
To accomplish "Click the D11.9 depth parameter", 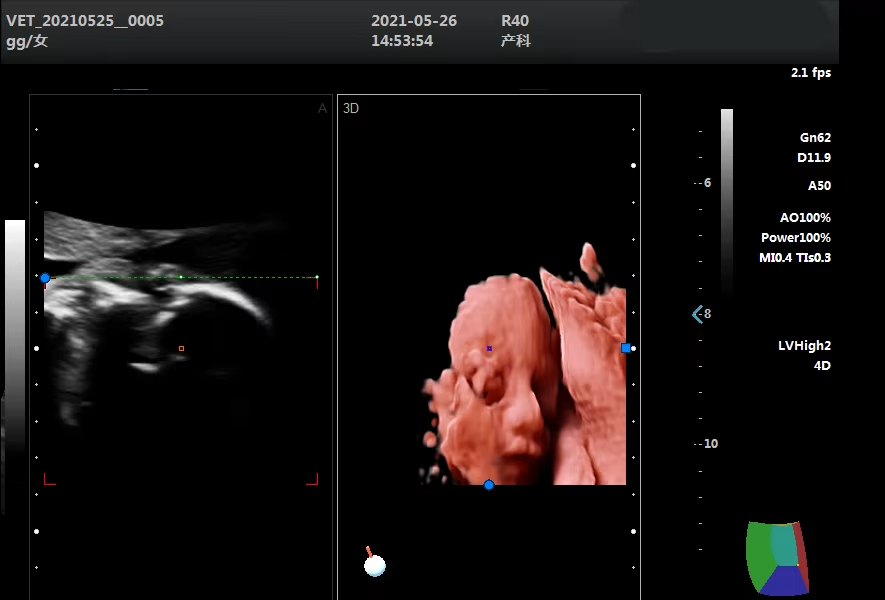I will 813,158.
